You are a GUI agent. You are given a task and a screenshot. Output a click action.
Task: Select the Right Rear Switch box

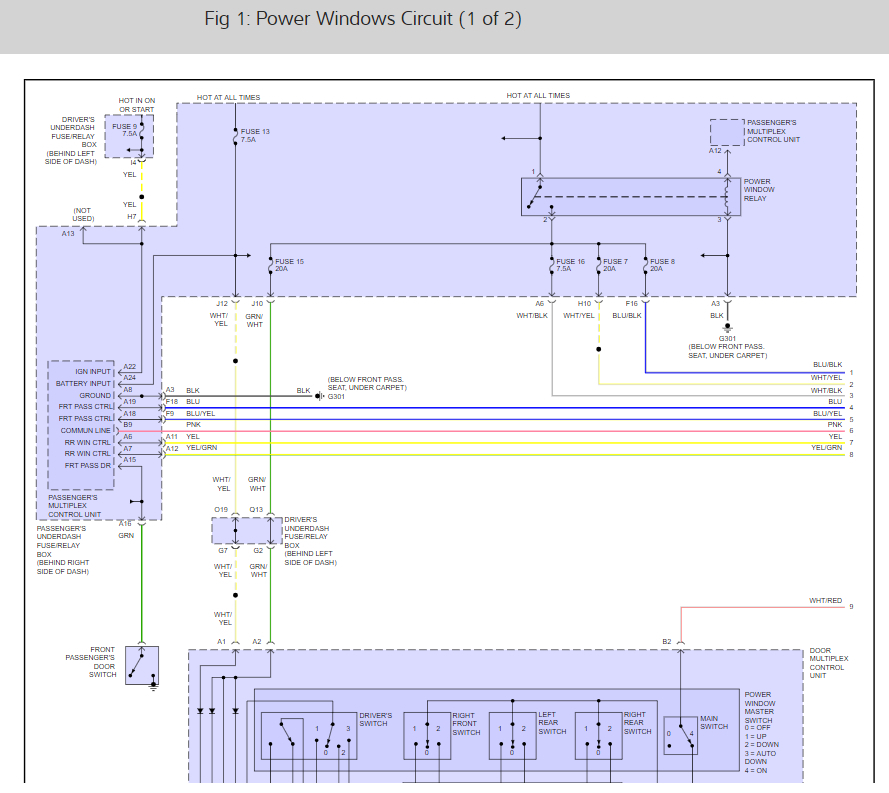pyautogui.click(x=598, y=736)
